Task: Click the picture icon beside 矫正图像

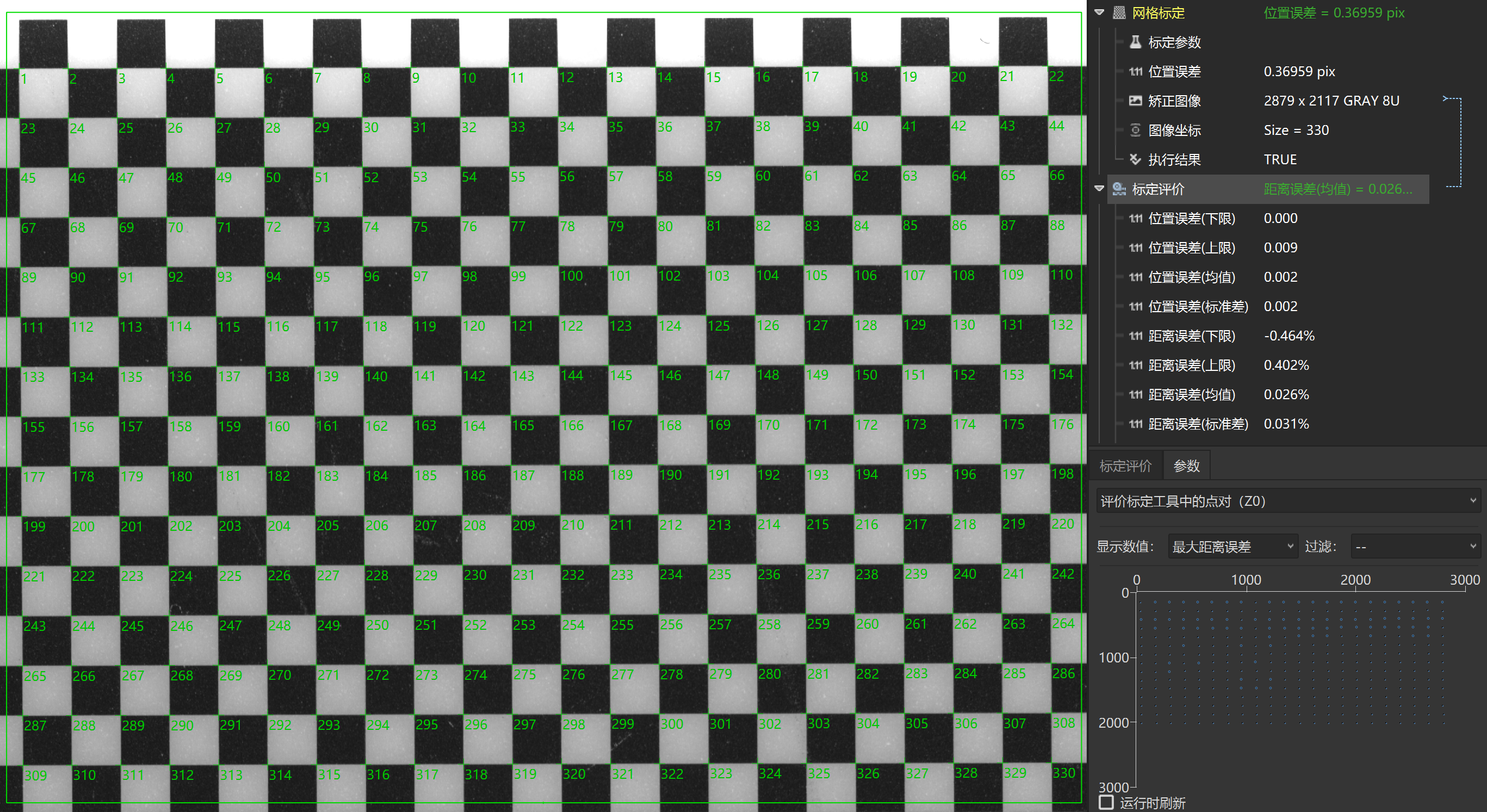Action: tap(1135, 101)
